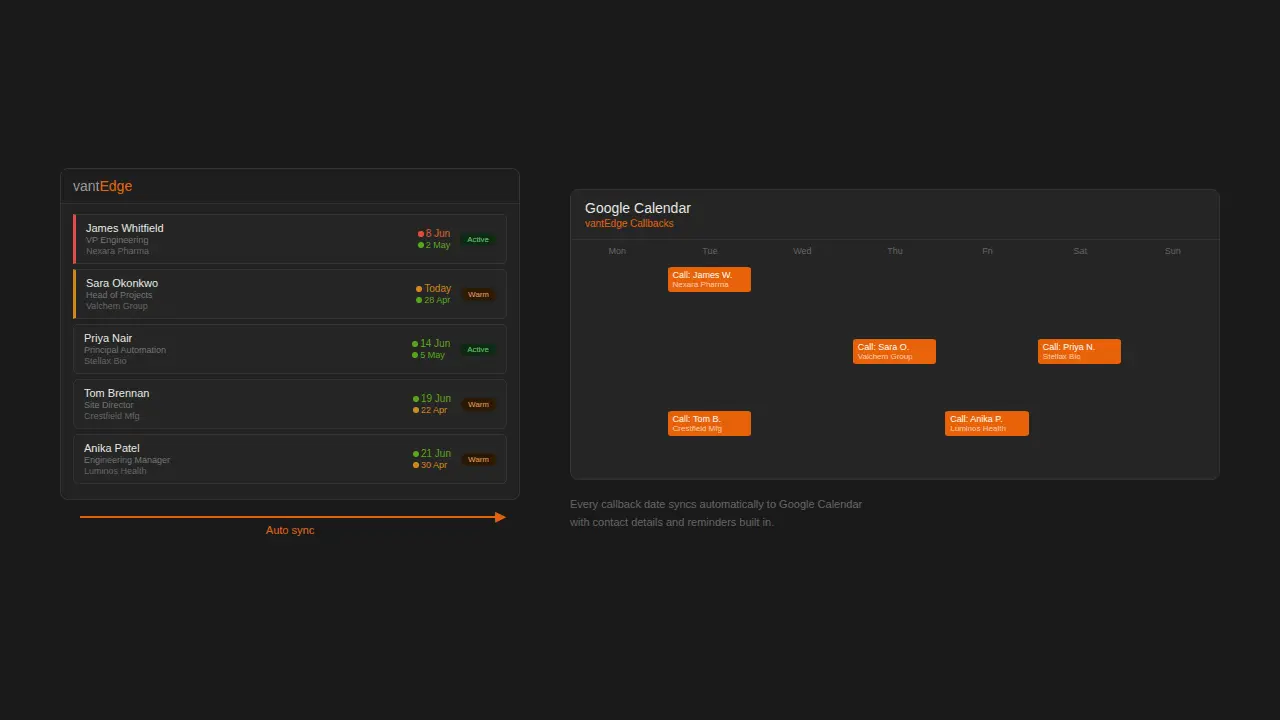Open the Call: Priya N. calendar event
Viewport: 1280px width, 720px height.
tap(1079, 351)
